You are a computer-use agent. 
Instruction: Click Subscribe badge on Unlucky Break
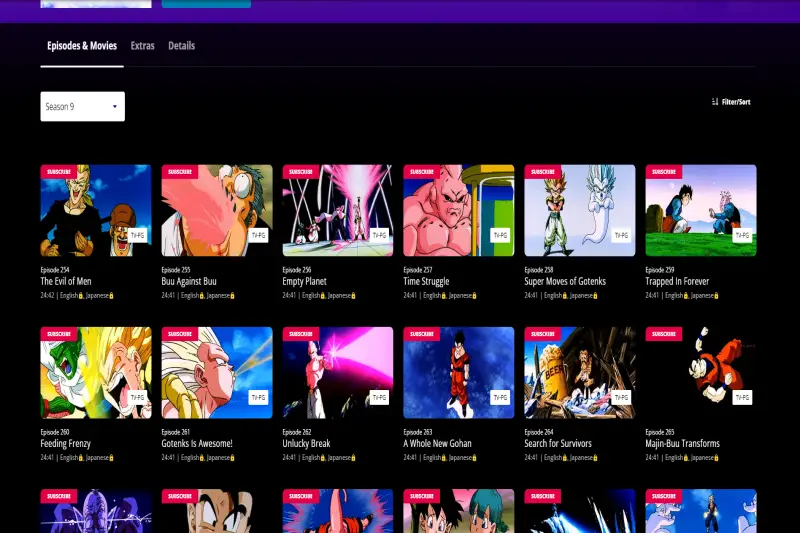tap(301, 334)
